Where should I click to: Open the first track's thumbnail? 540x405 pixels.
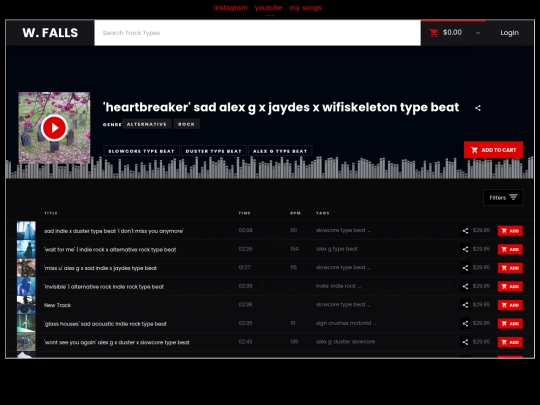click(x=26, y=230)
